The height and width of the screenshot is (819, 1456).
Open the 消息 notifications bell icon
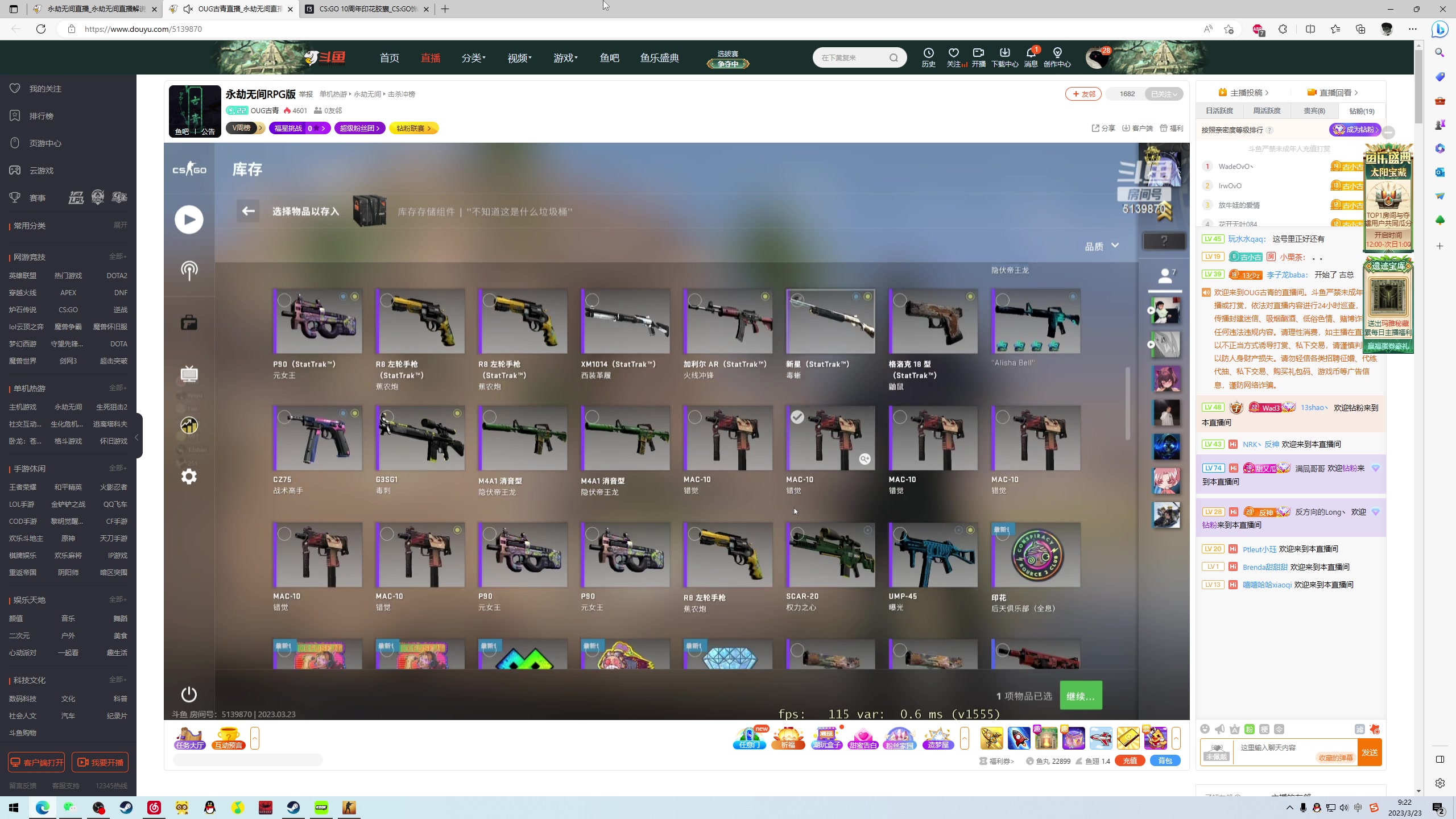click(1031, 57)
